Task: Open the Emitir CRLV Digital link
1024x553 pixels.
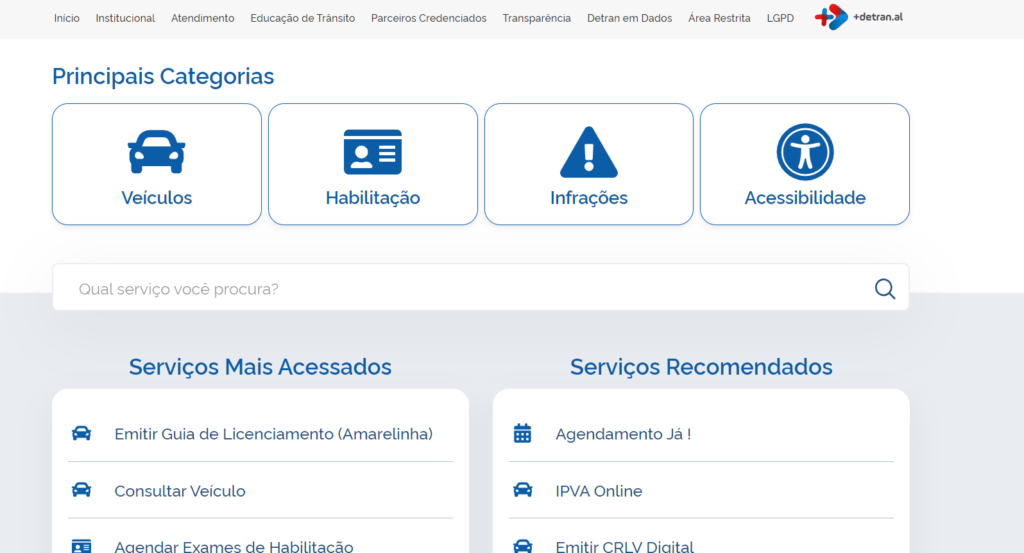Action: (624, 546)
